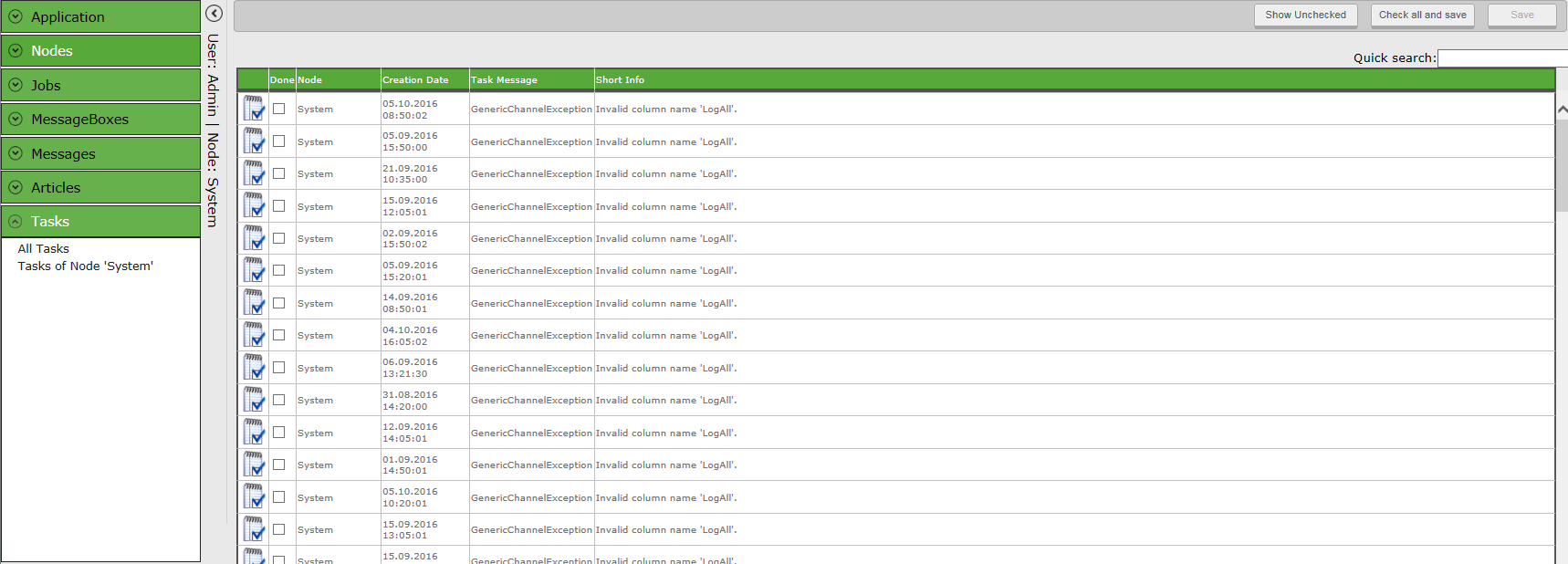Click task icon for 02.09.2016 15:50:02 row

pos(254,238)
